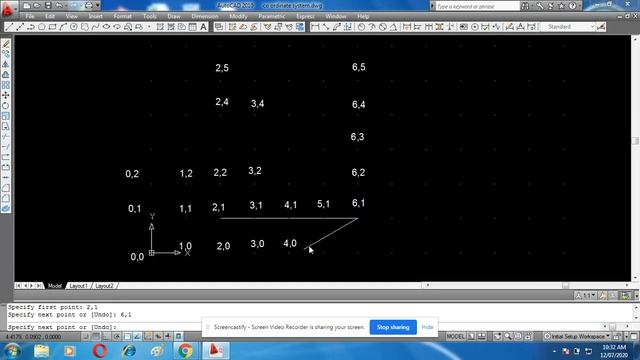Expand the quick access toolbar customize arrow
This screenshot has width=640, height=360.
(98, 6)
